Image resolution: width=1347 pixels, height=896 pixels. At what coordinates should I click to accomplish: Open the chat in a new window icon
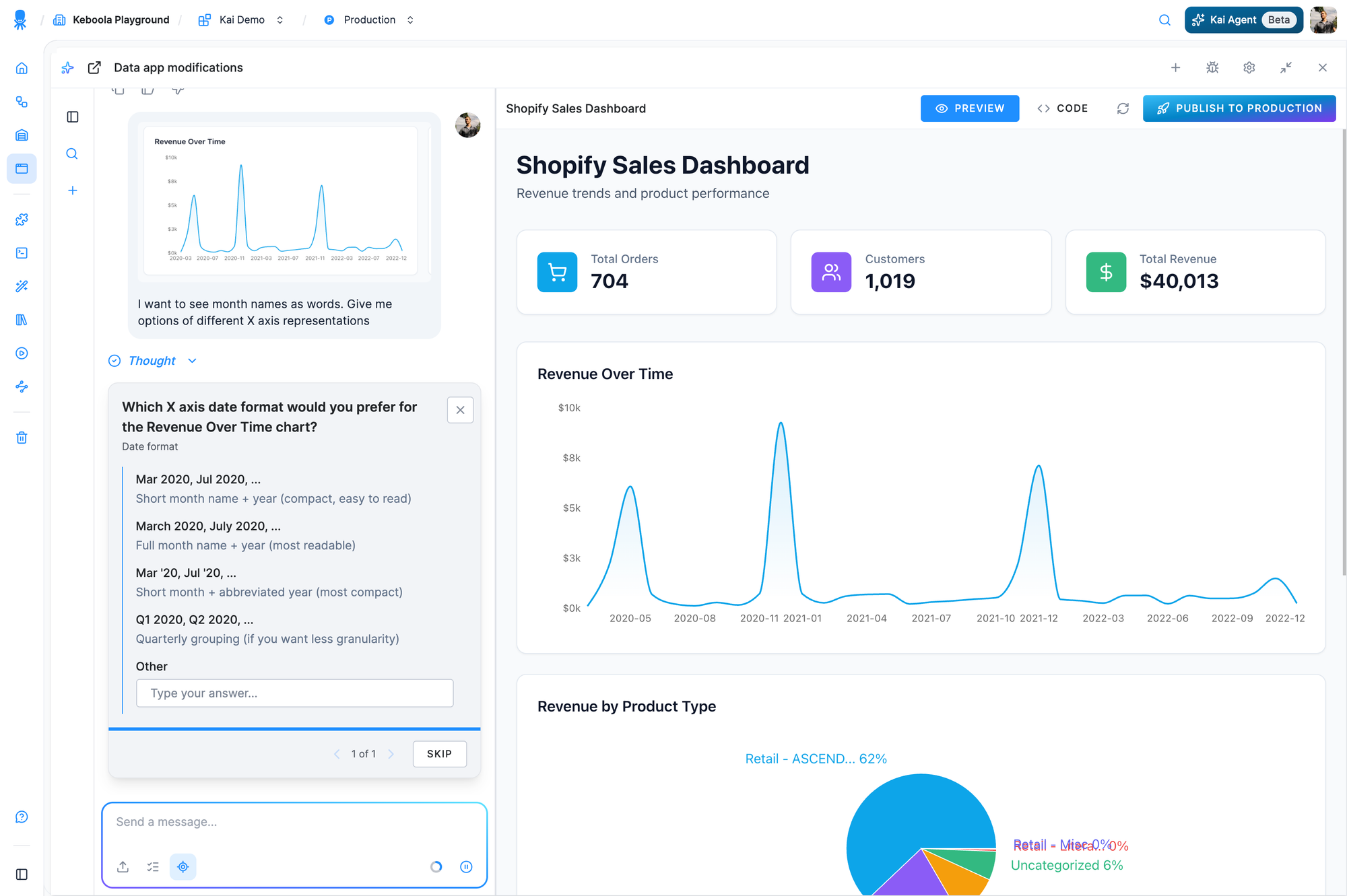[94, 67]
